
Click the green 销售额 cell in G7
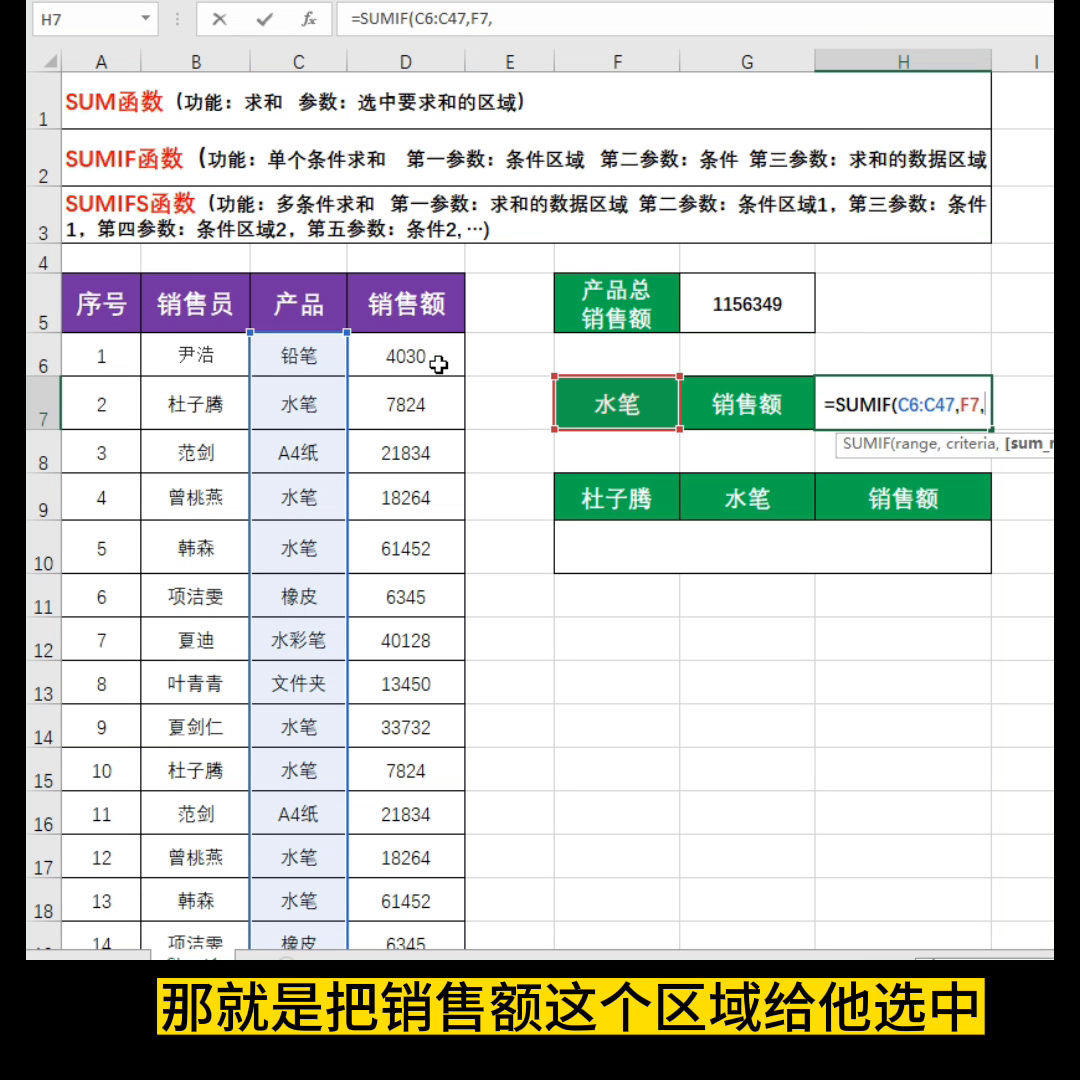click(x=747, y=403)
